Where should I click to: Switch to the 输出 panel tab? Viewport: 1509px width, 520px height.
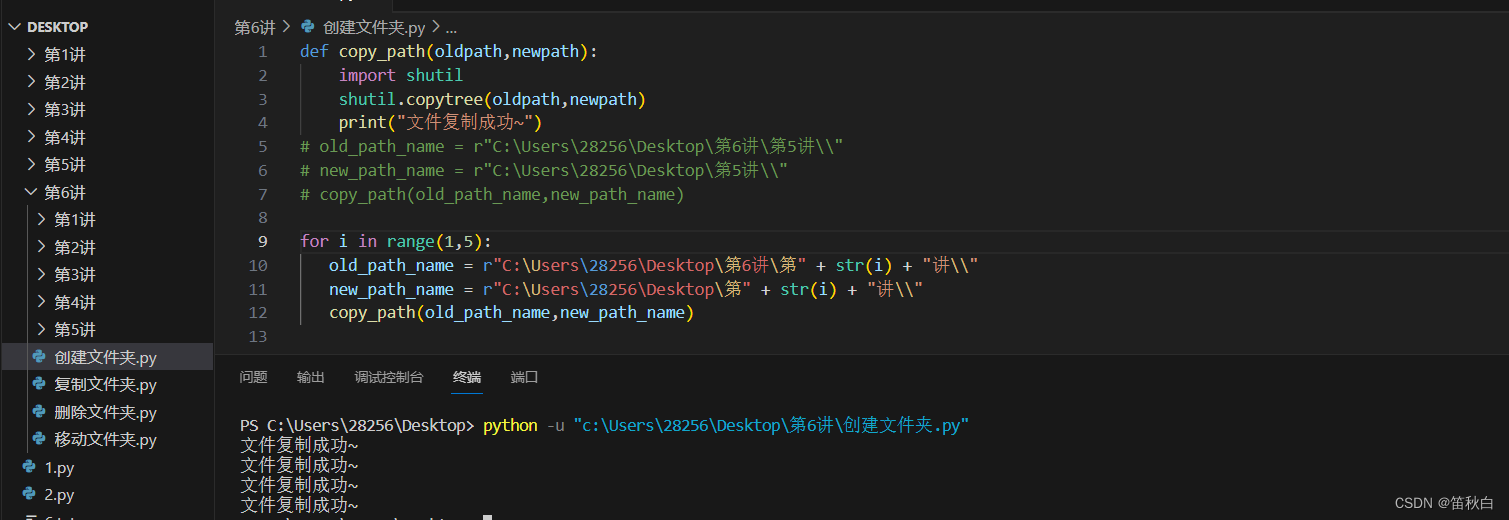pos(311,377)
